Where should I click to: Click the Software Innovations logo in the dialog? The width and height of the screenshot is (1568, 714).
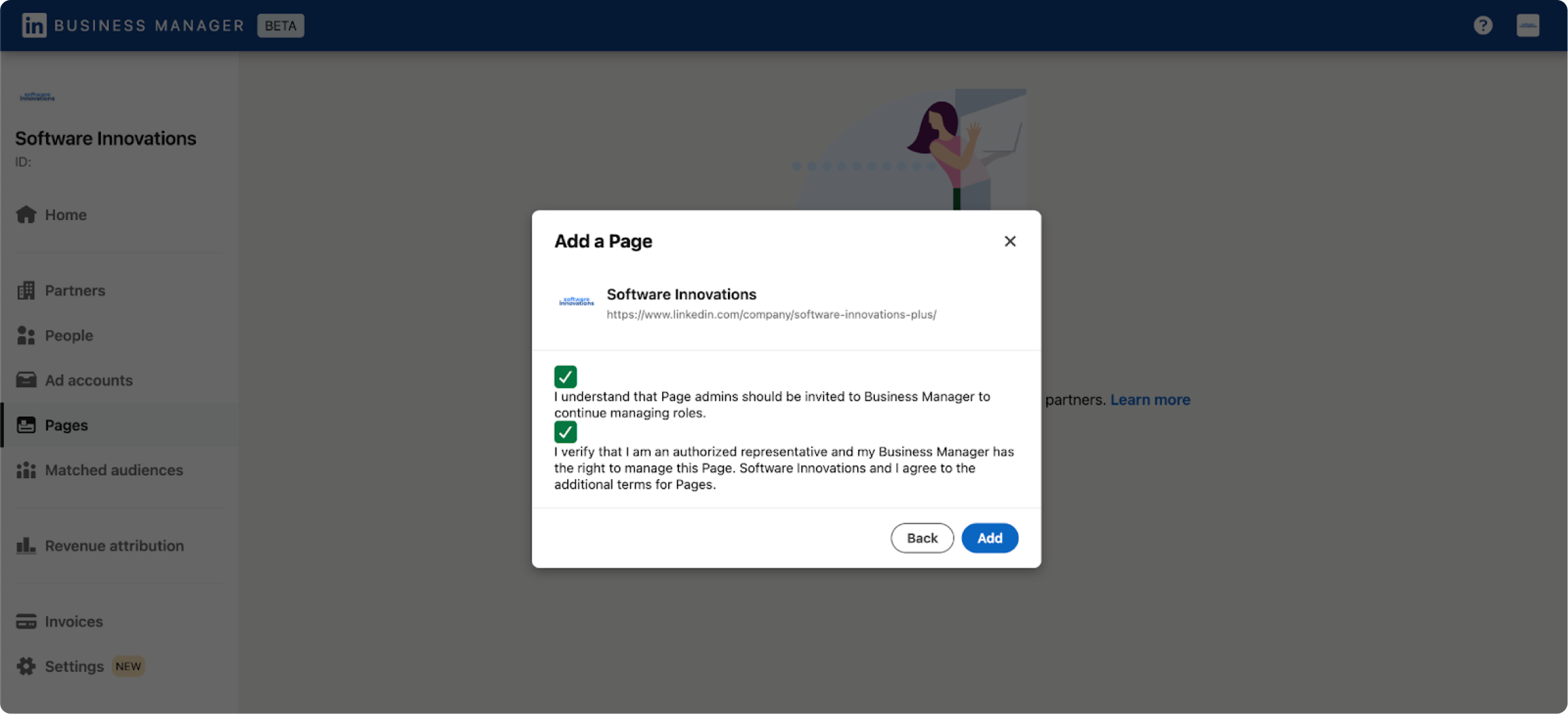(x=575, y=300)
